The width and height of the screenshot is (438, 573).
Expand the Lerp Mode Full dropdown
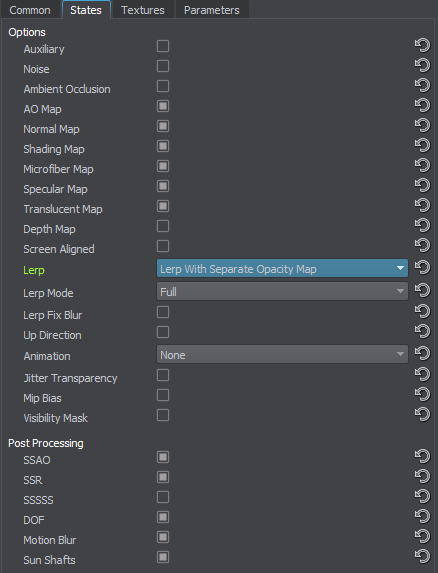click(x=282, y=291)
